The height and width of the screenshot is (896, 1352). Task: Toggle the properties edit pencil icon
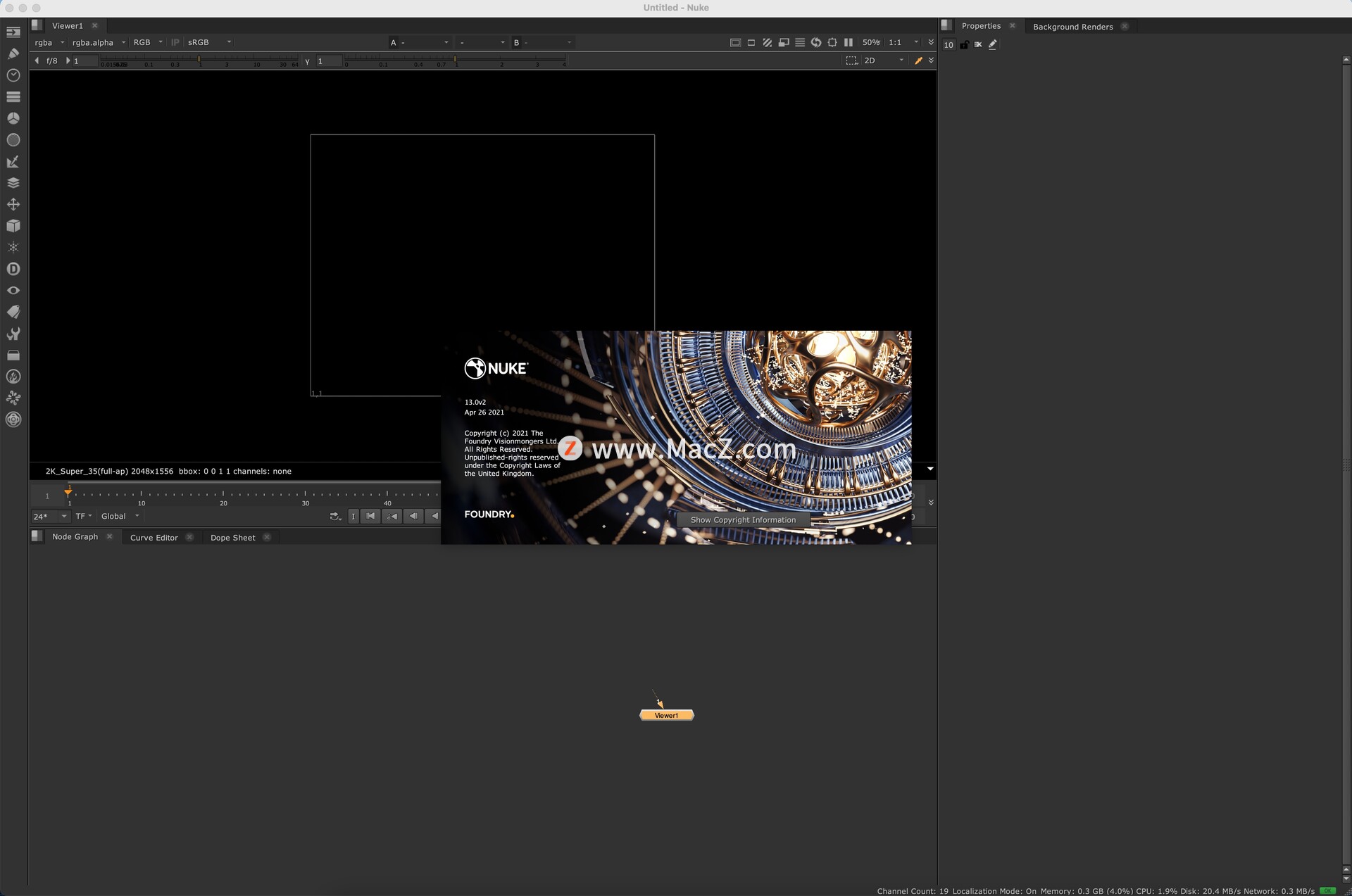993,44
